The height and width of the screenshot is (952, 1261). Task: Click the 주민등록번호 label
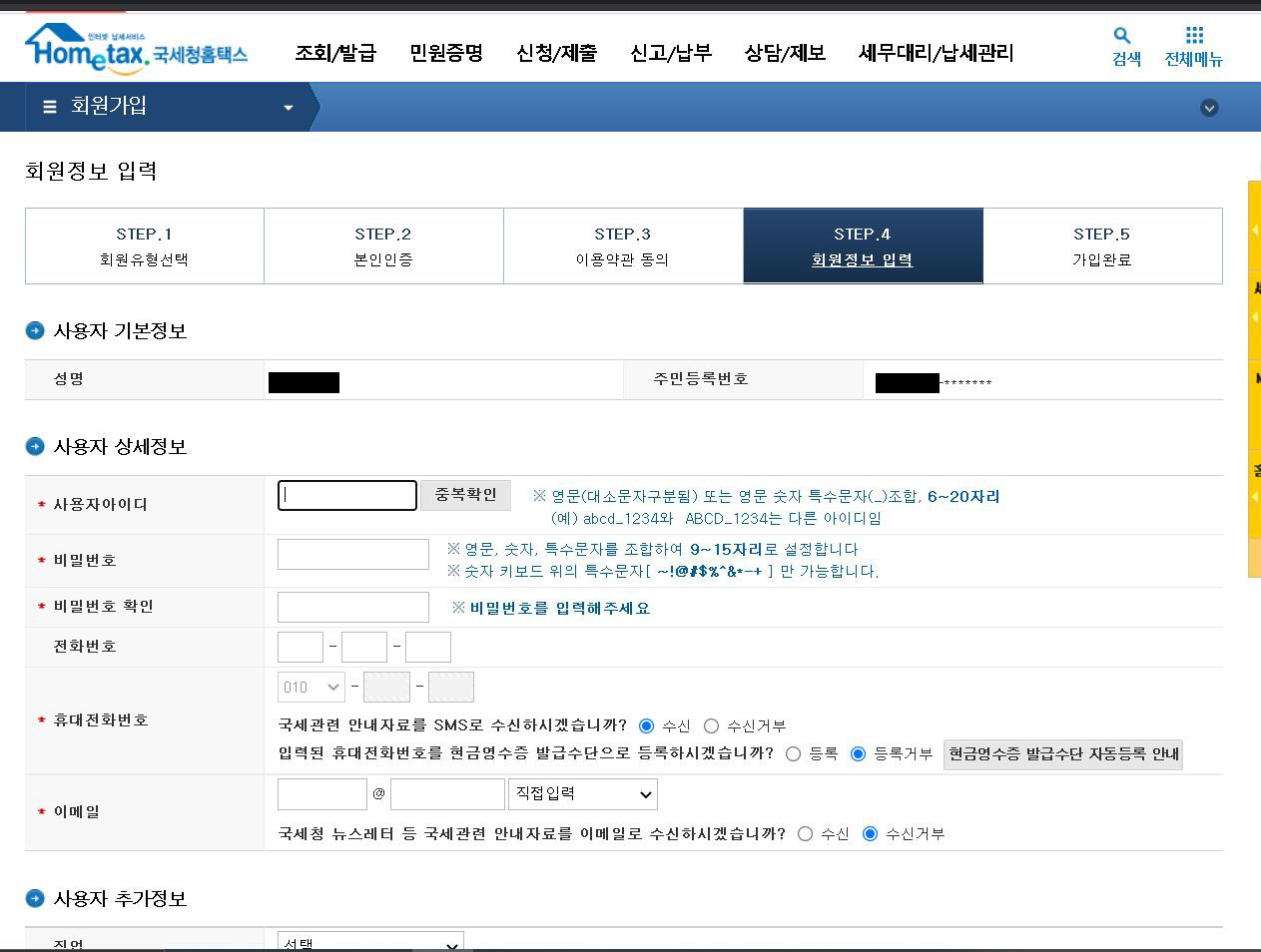[701, 379]
